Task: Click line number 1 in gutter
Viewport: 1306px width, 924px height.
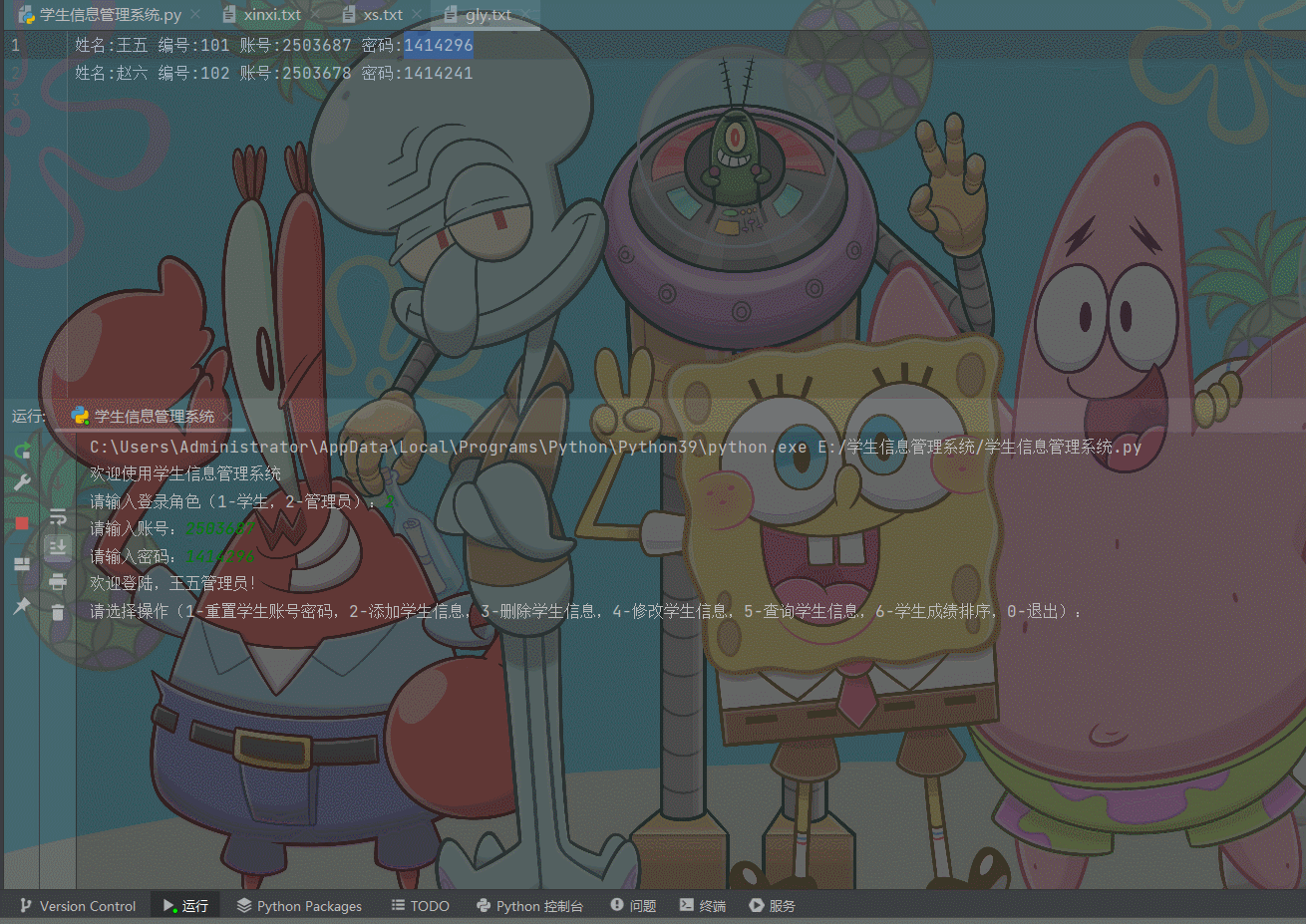Action: 15,45
